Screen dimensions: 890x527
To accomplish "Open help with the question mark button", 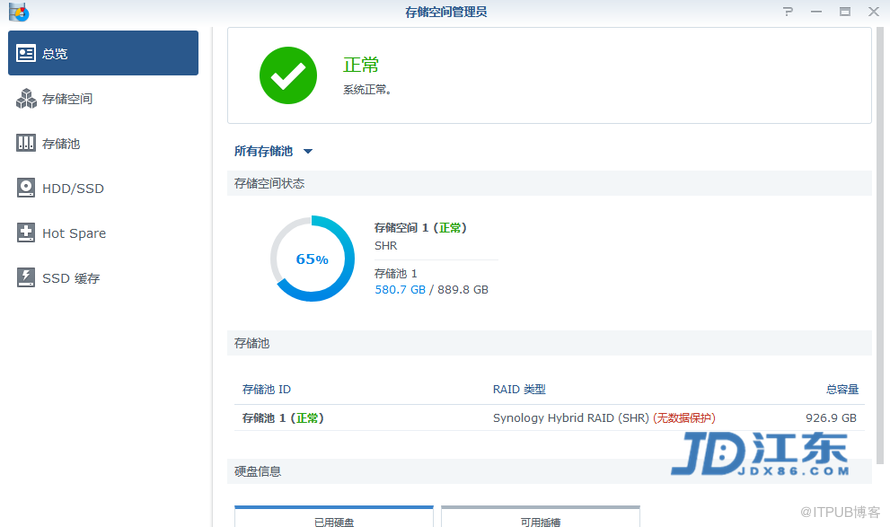I will coord(788,12).
